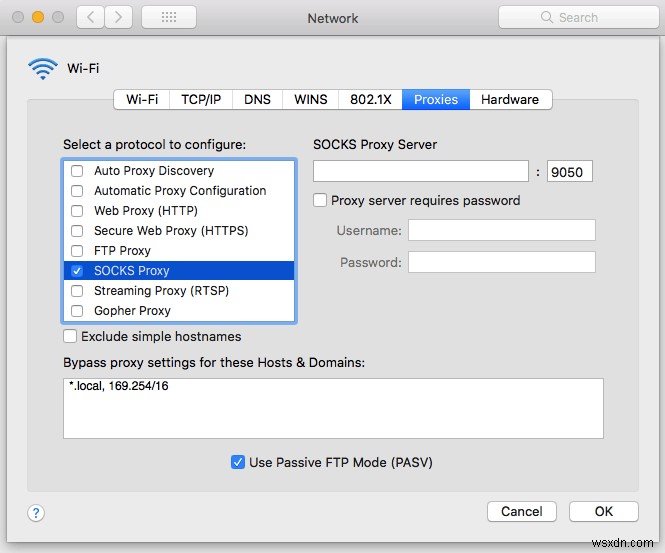
Task: Select 'Streaming Proxy (RTSP)' row text
Action: click(x=162, y=291)
